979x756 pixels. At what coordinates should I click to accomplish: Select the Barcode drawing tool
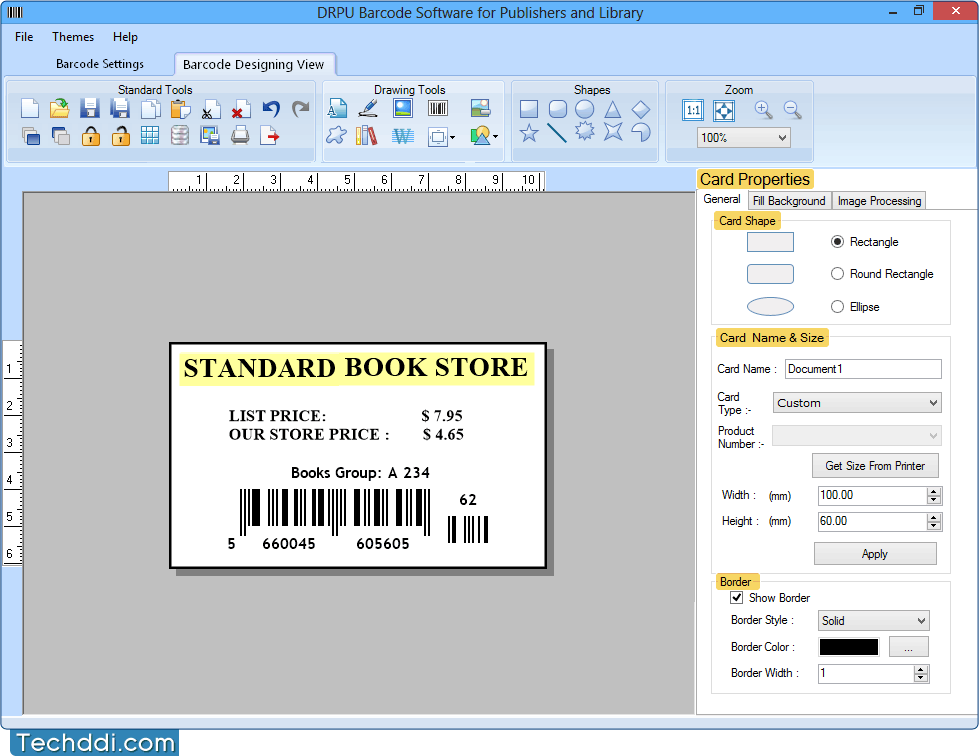[x=438, y=109]
